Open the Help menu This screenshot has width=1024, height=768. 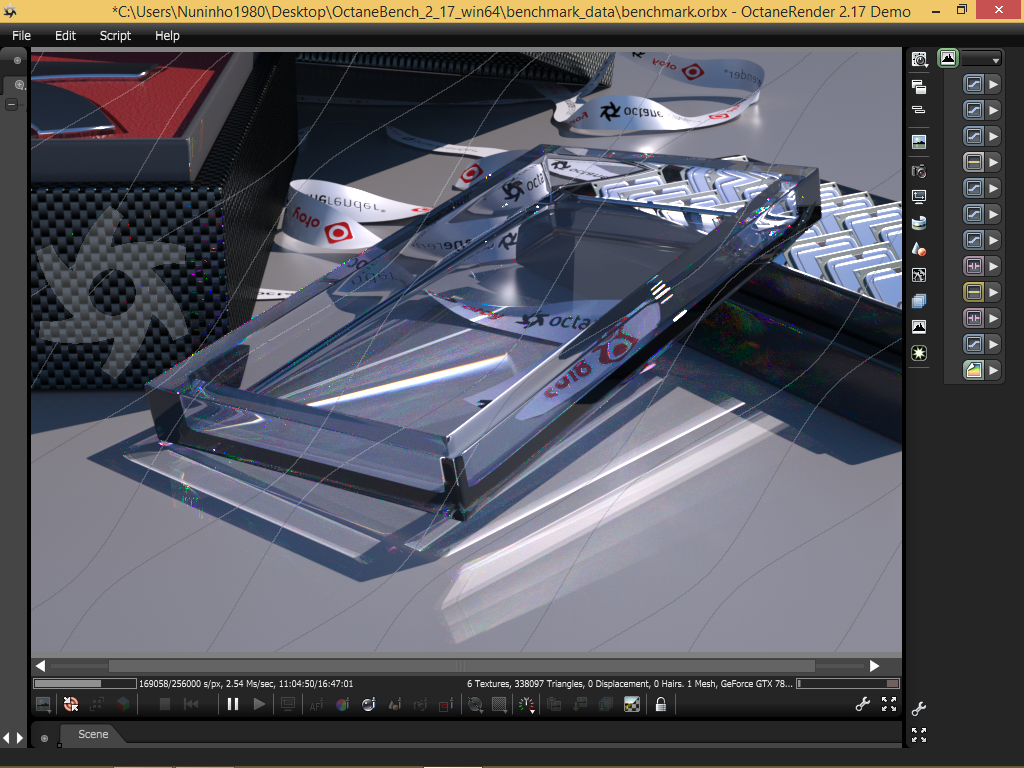(x=167, y=36)
